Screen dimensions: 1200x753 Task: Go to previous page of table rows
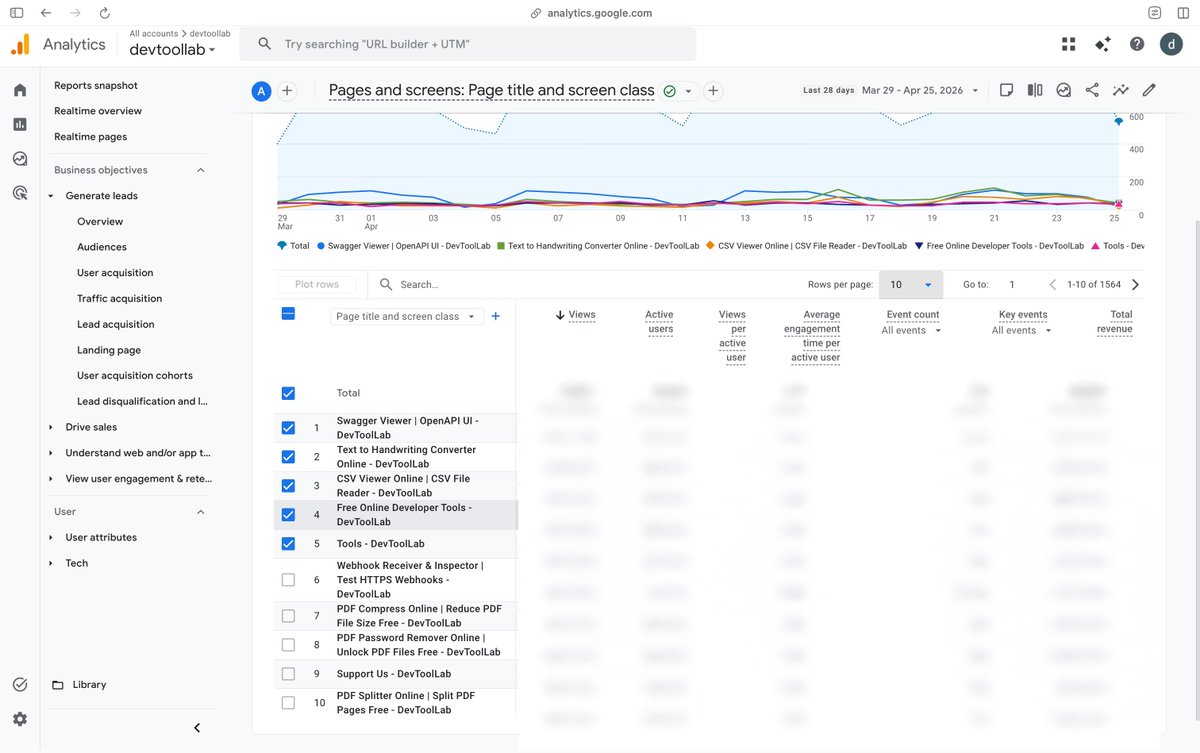point(1053,285)
